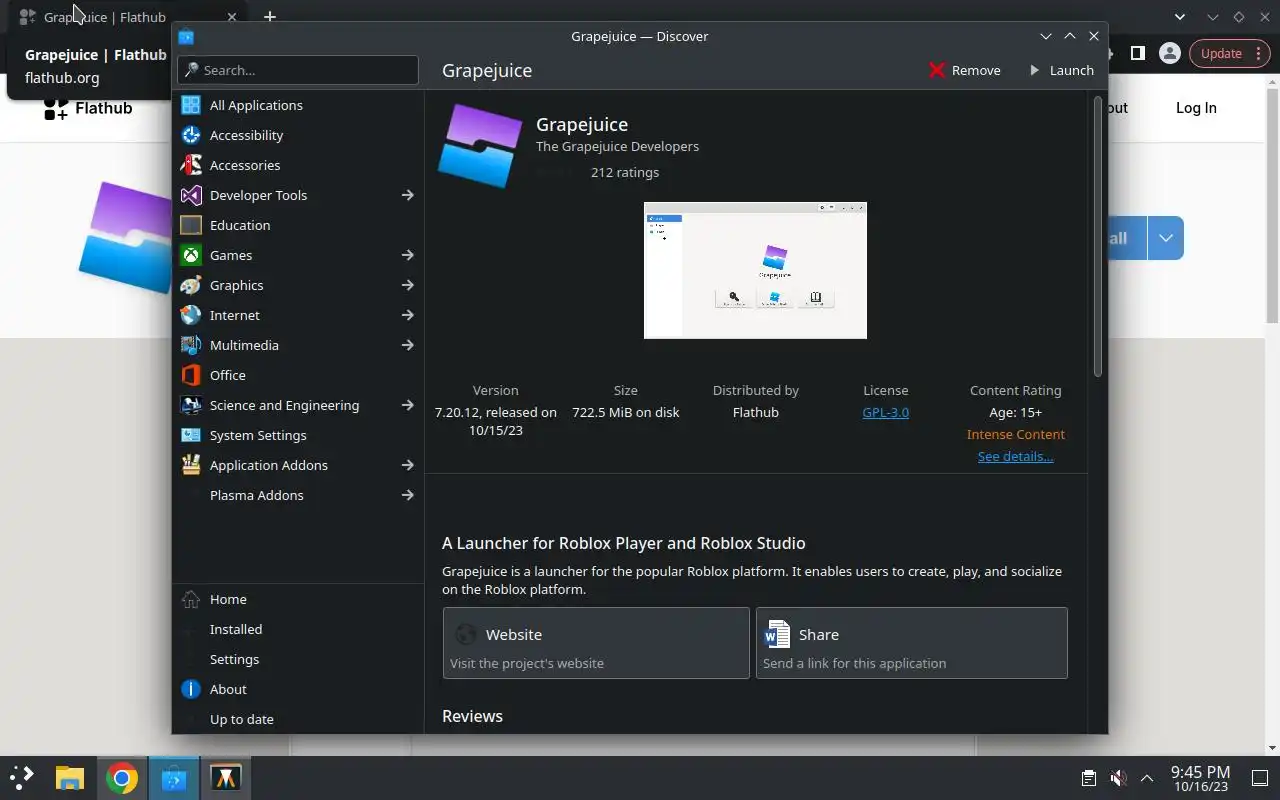Open the About page in Discover

click(298, 689)
